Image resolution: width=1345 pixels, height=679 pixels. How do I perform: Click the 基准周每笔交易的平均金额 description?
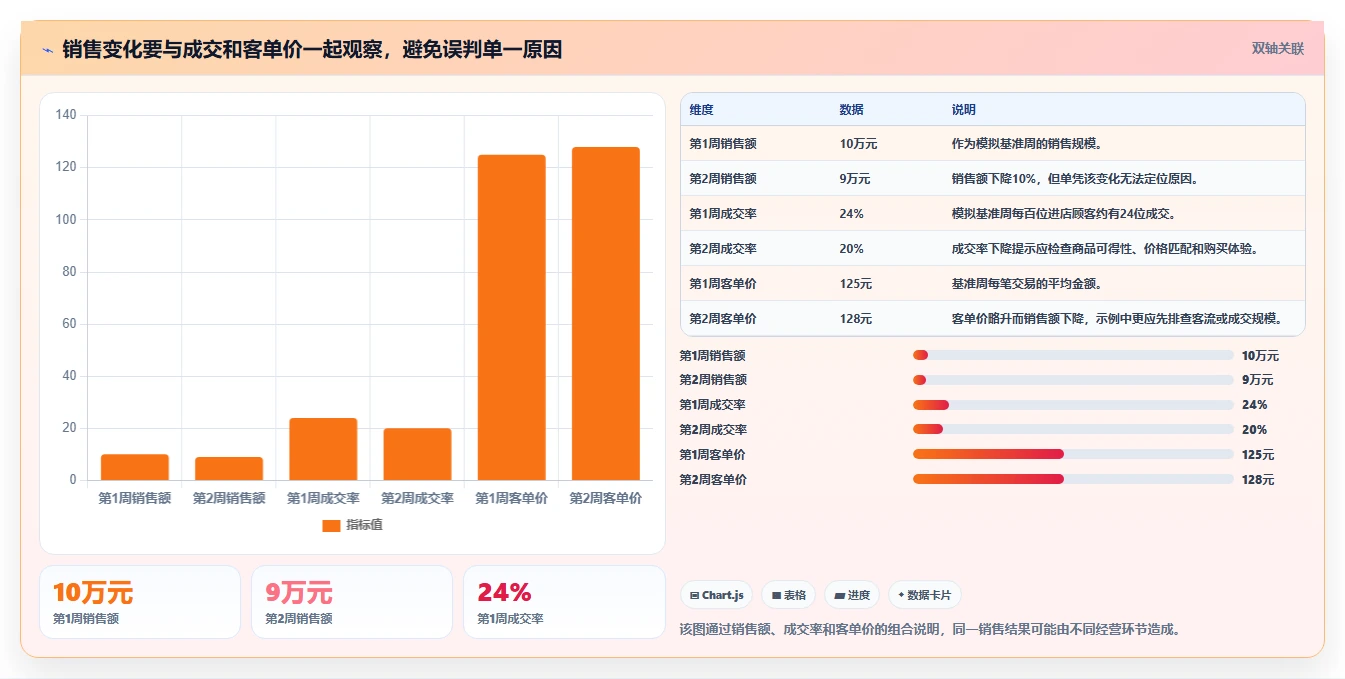point(1026,284)
